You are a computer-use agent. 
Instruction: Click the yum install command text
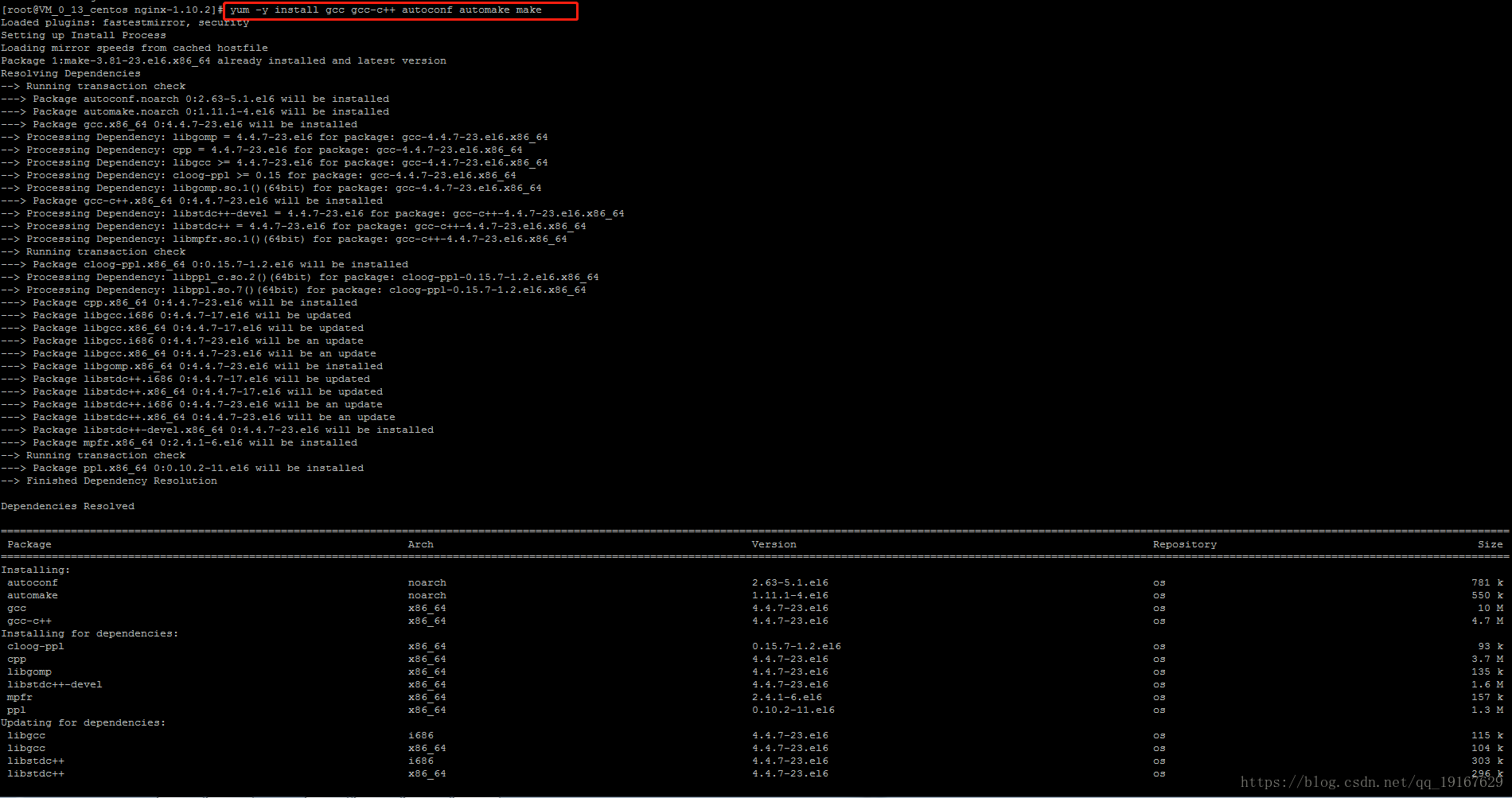click(x=386, y=10)
